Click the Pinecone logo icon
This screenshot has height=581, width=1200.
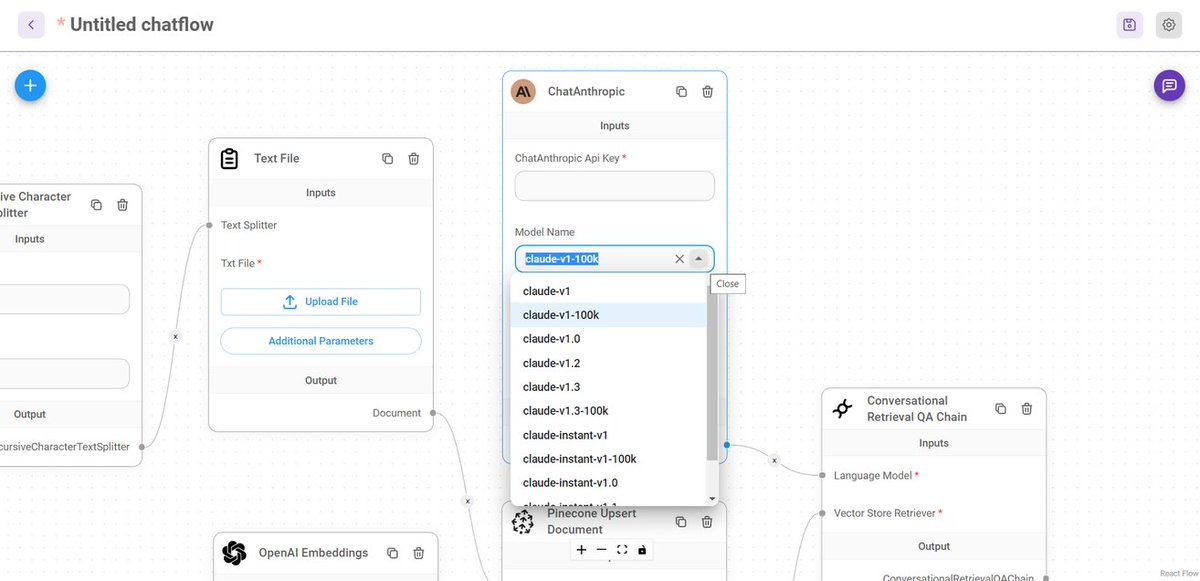pyautogui.click(x=523, y=522)
